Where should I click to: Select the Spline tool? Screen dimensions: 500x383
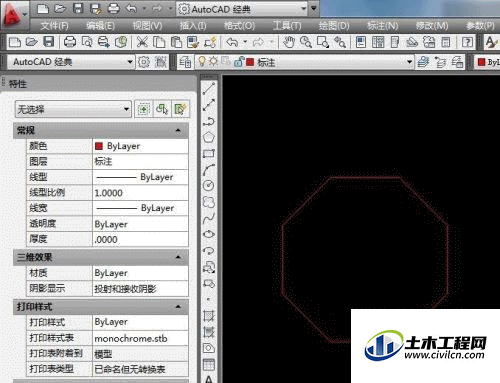click(x=209, y=218)
